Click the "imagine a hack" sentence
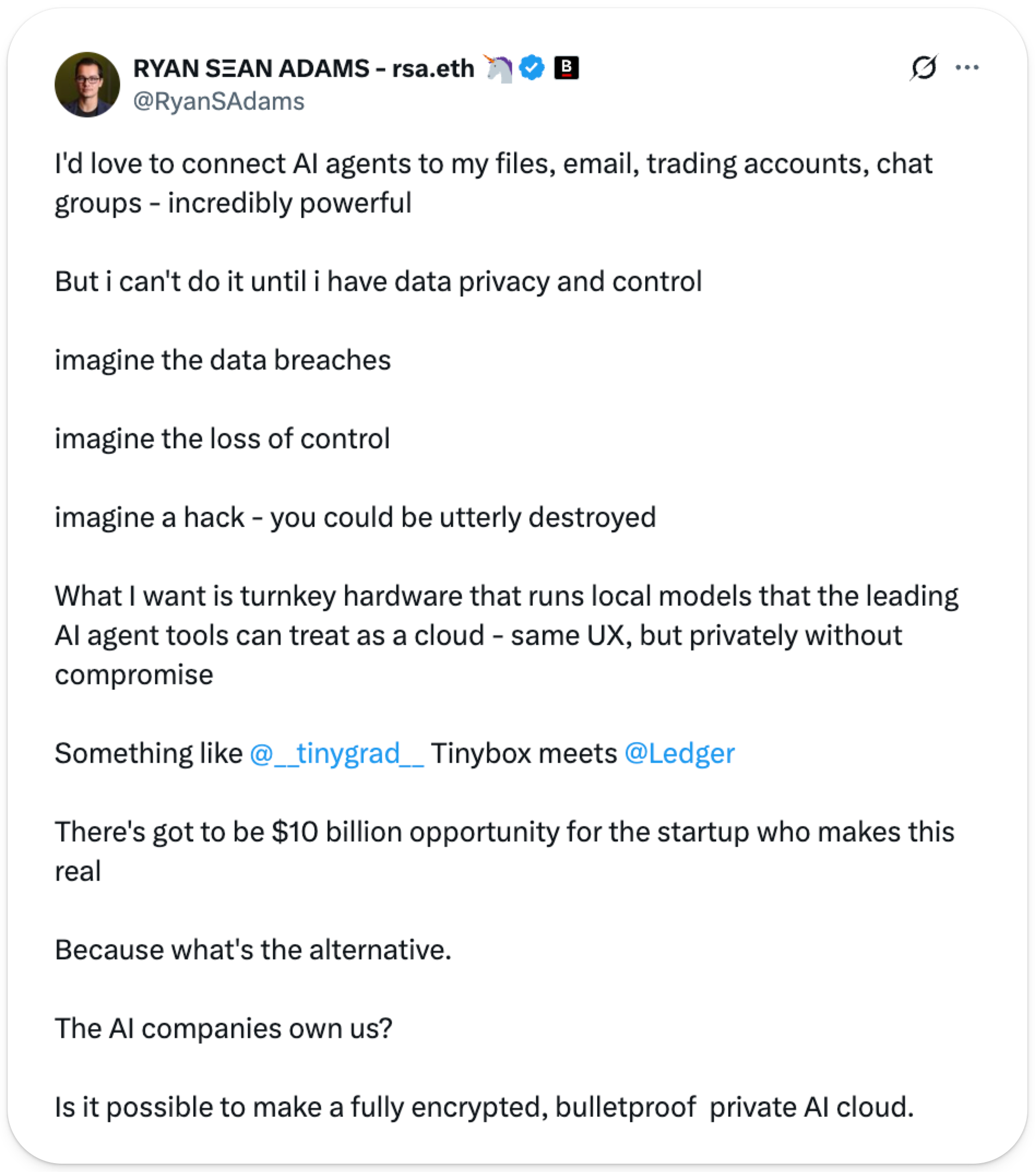Image resolution: width=1036 pixels, height=1173 pixels. [x=355, y=518]
